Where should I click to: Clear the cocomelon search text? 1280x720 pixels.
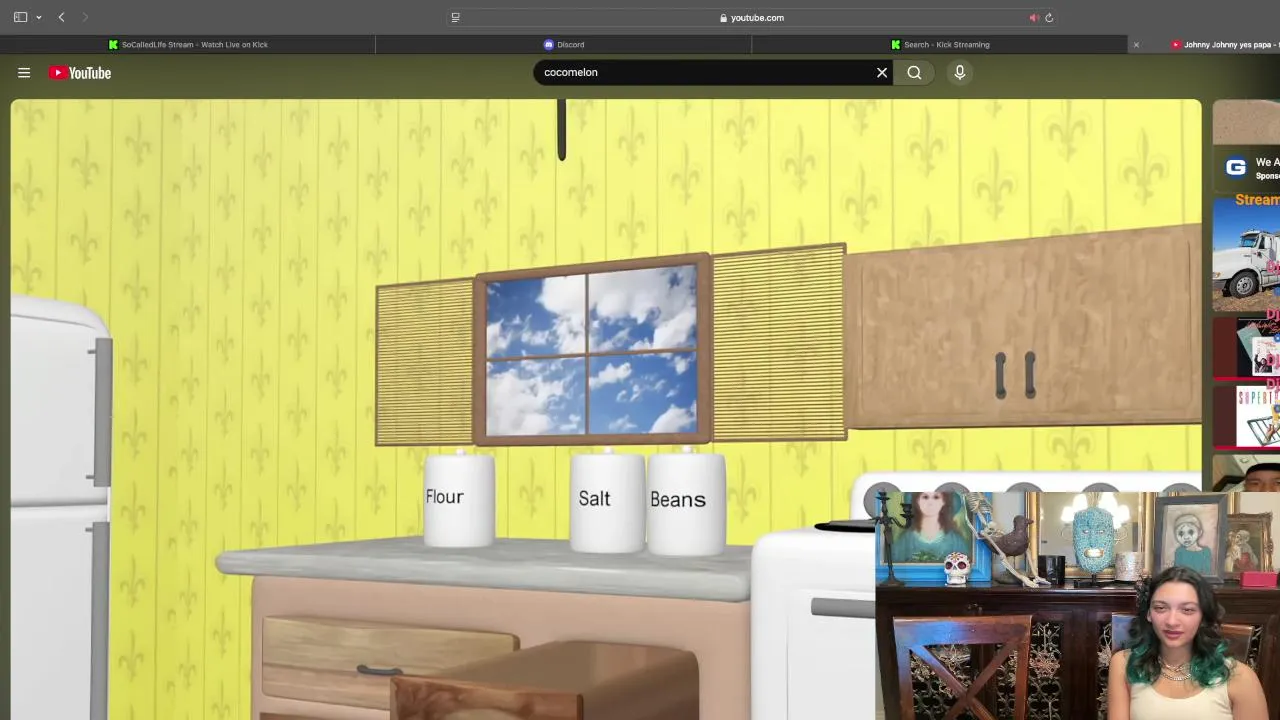[882, 72]
